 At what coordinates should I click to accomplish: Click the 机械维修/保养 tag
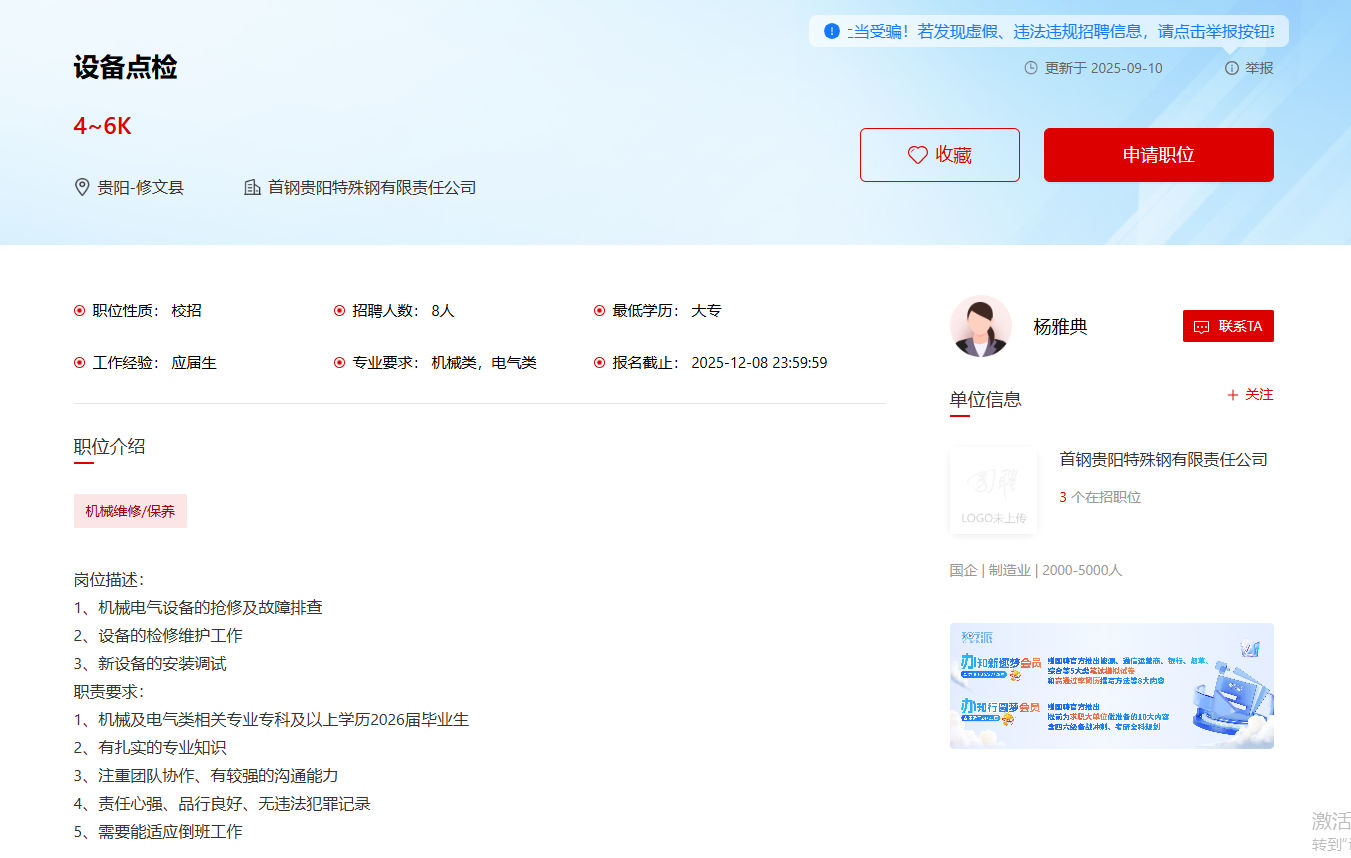point(130,511)
